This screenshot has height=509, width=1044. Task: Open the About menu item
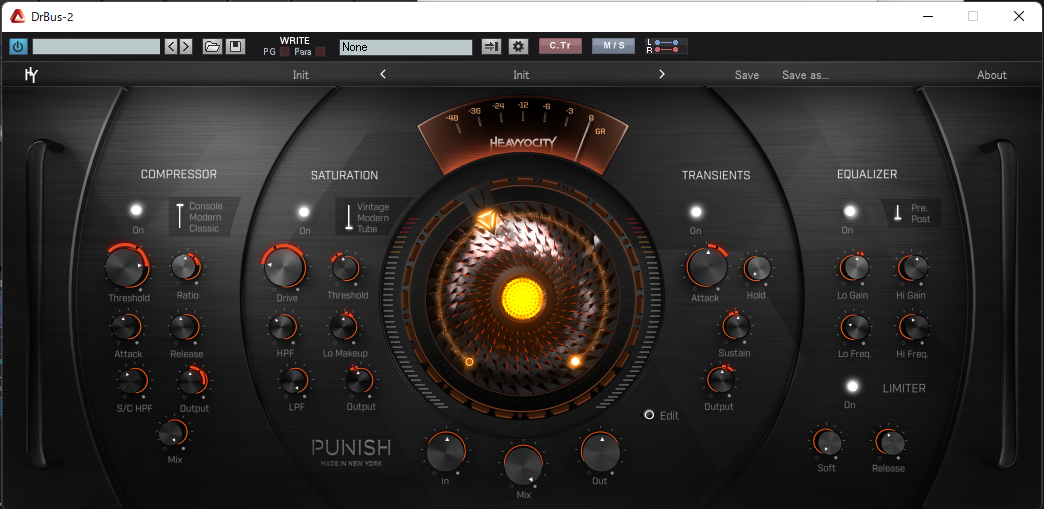pyautogui.click(x=992, y=75)
